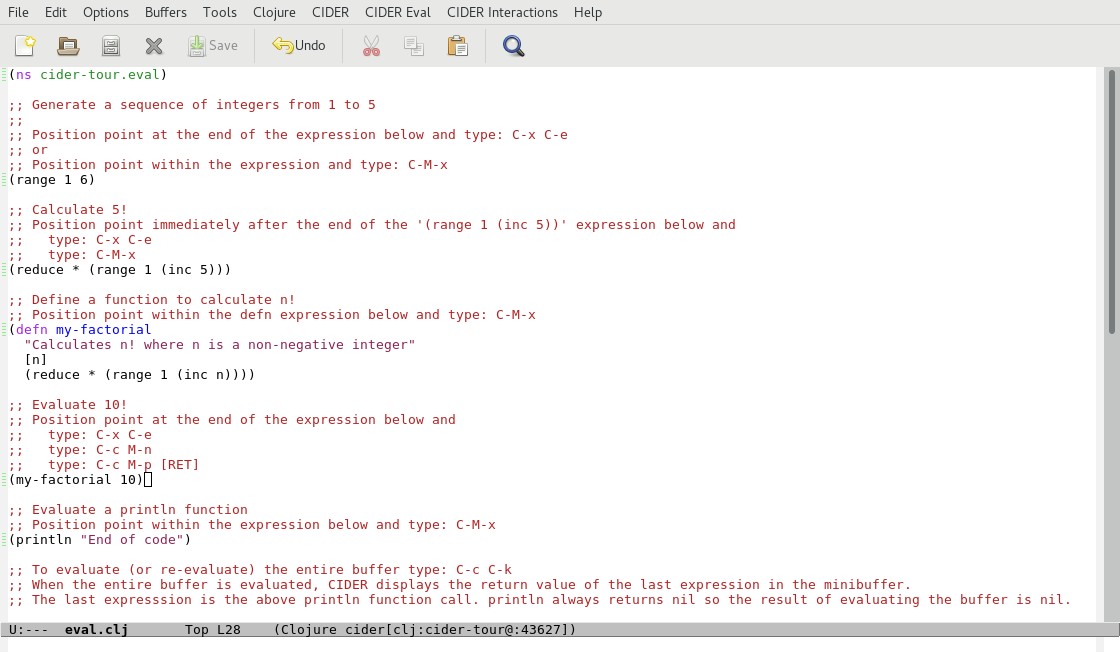Screen dimensions: 1120x652
Task: Click the New File toolbar icon
Action: pos(25,46)
